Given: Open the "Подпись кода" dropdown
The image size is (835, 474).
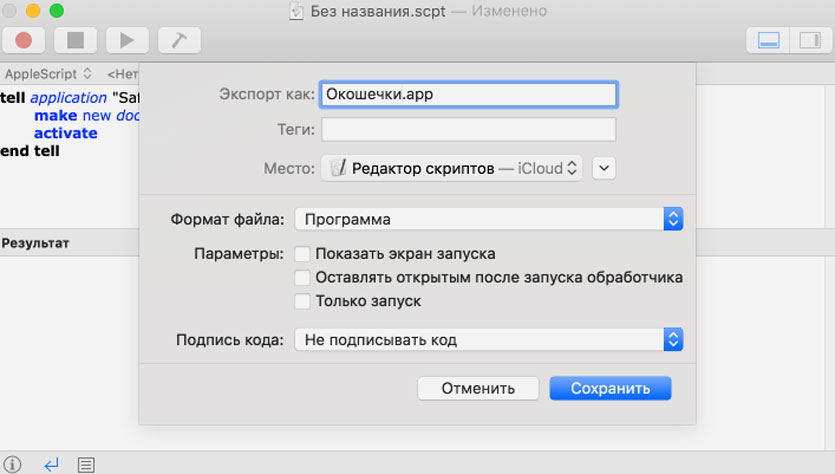Looking at the screenshot, I should (488, 340).
